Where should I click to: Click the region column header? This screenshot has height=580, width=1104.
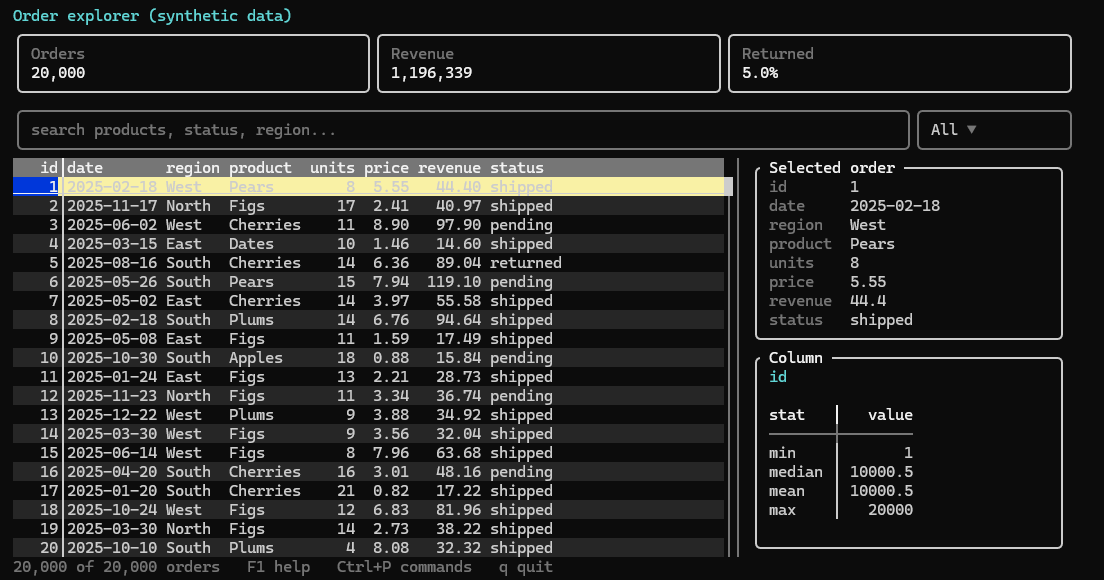(193, 168)
